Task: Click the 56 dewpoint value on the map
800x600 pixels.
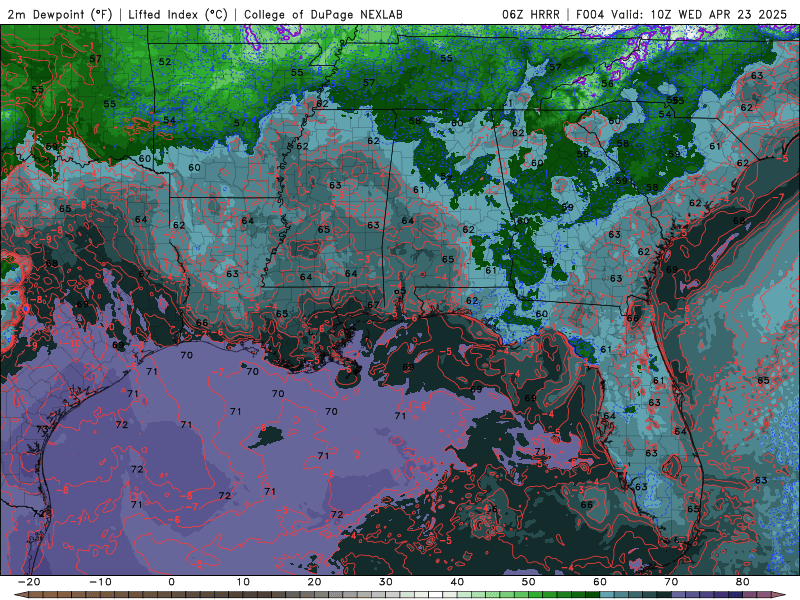Action: [607, 83]
